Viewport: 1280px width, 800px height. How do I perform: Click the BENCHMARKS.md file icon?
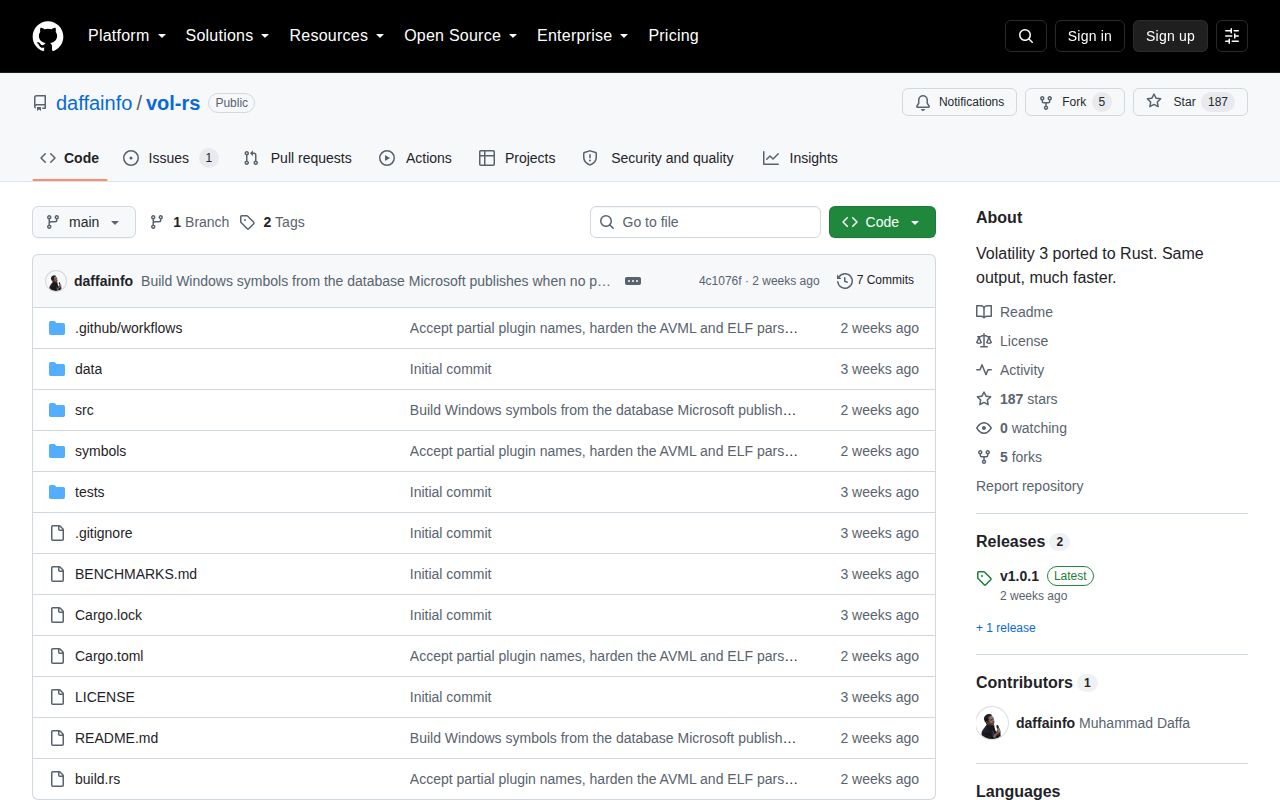57,574
